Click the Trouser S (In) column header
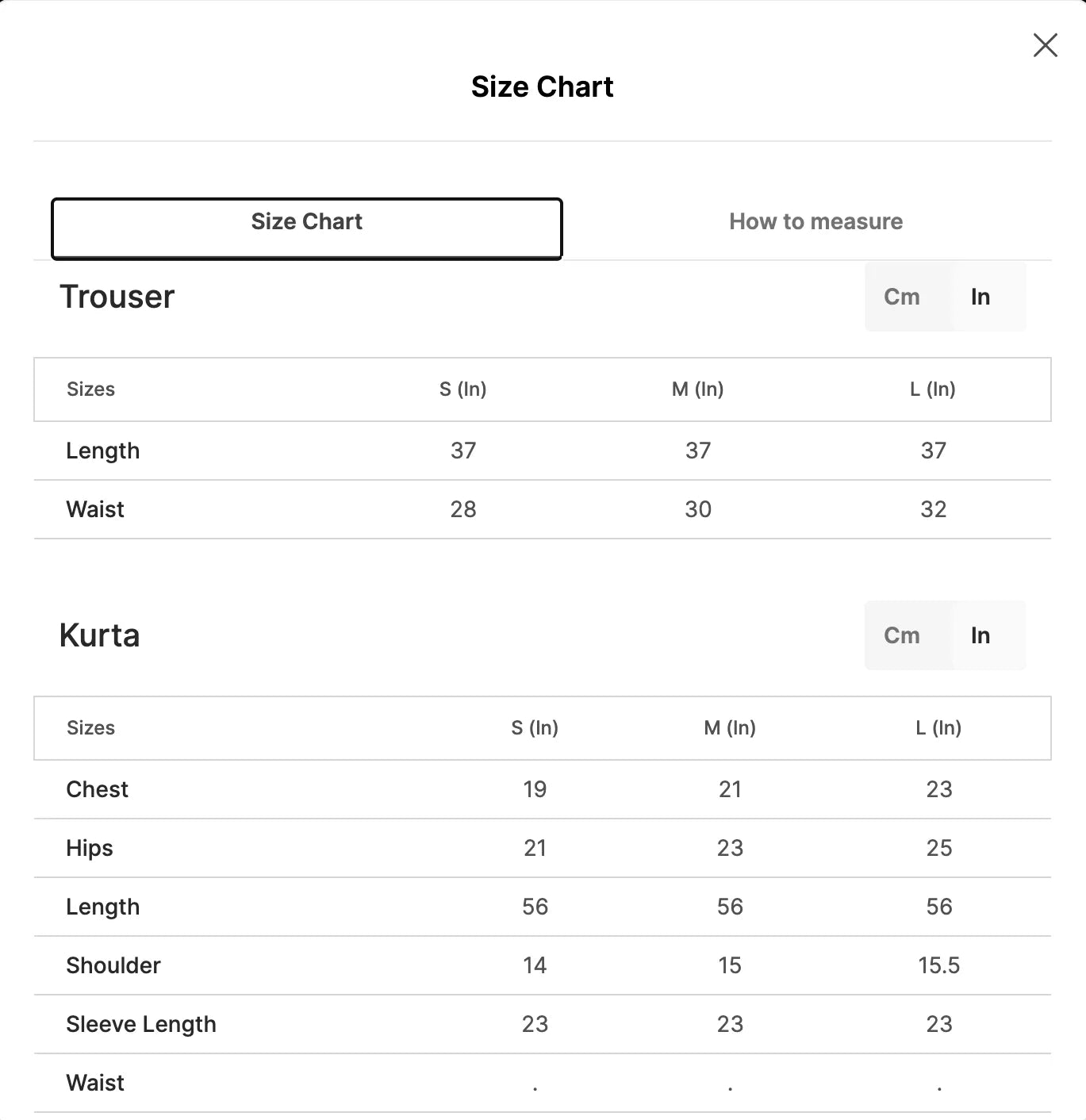The height and width of the screenshot is (1120, 1086). 463,389
